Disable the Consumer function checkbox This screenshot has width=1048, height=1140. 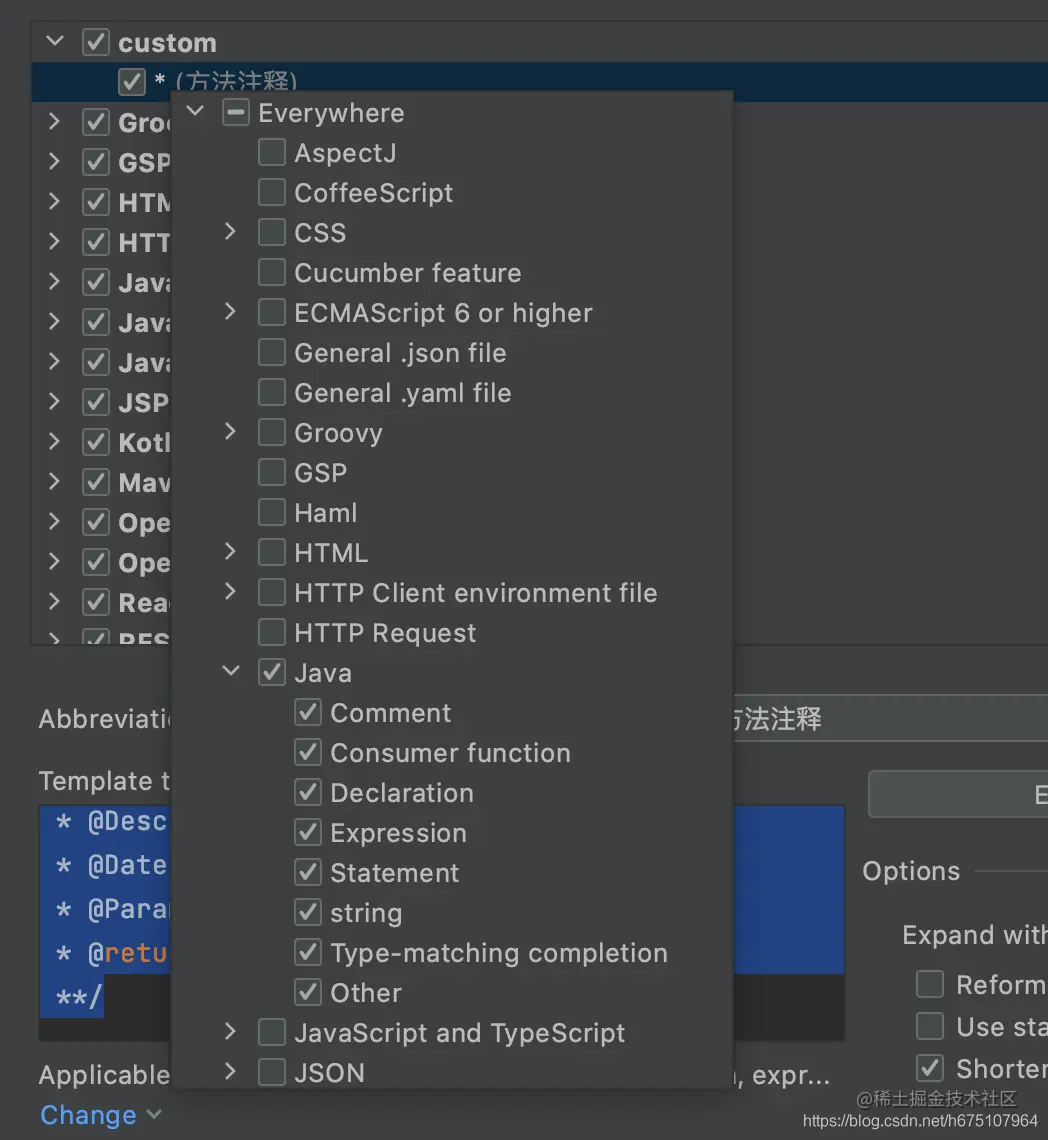point(308,753)
